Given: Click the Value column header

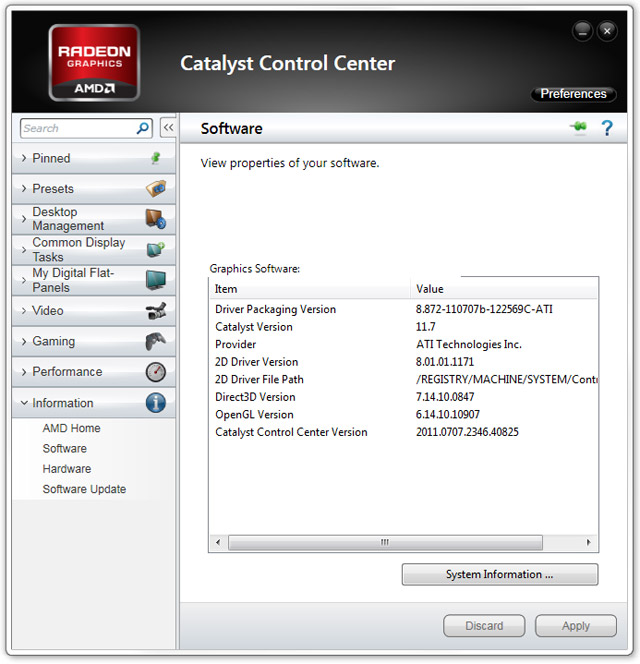Looking at the screenshot, I should pos(504,289).
